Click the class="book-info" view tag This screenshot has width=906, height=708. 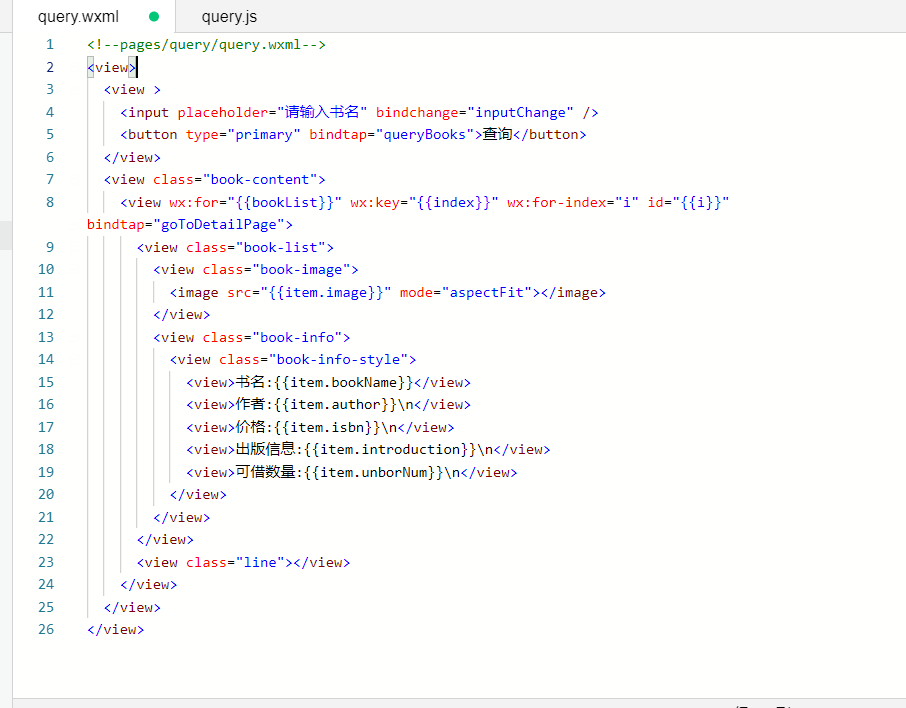[x=251, y=338]
